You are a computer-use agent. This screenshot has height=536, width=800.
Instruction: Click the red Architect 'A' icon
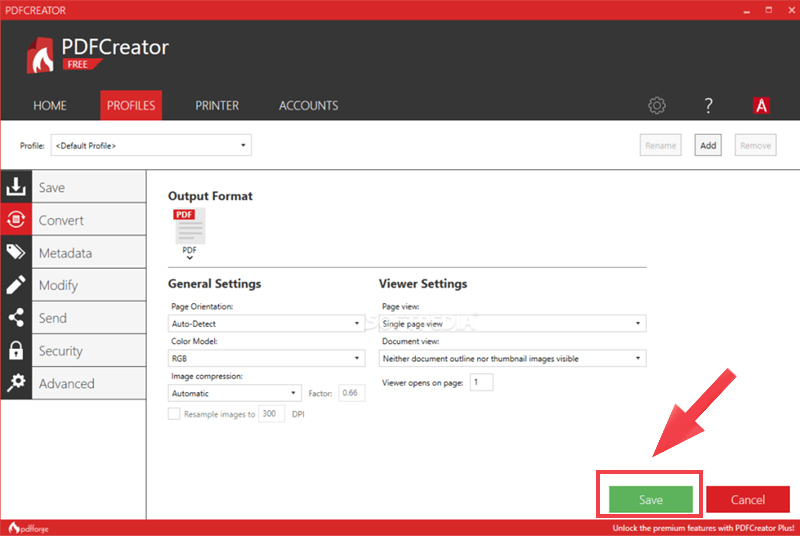pyautogui.click(x=761, y=105)
